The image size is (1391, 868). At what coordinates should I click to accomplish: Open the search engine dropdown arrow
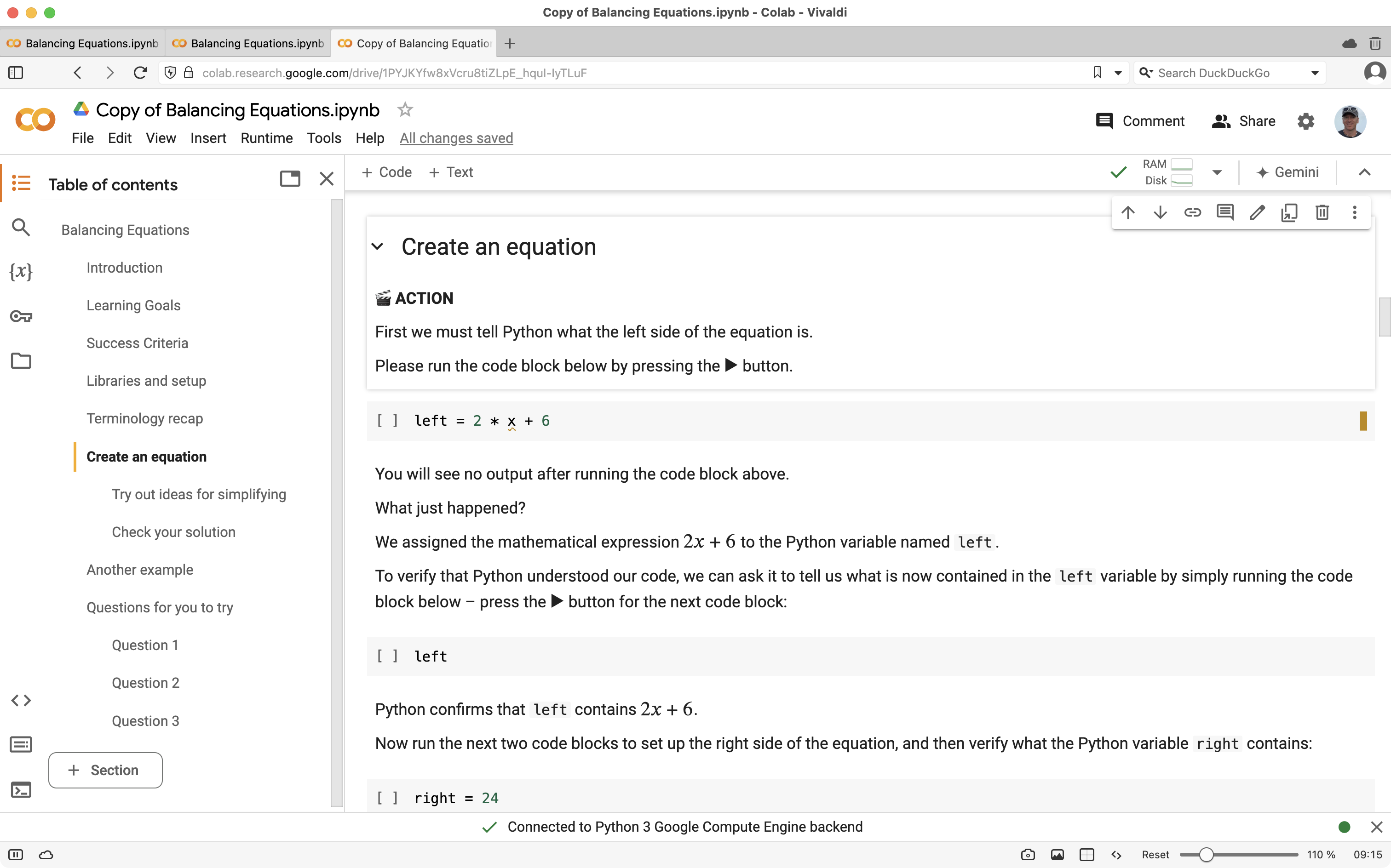tap(1315, 73)
